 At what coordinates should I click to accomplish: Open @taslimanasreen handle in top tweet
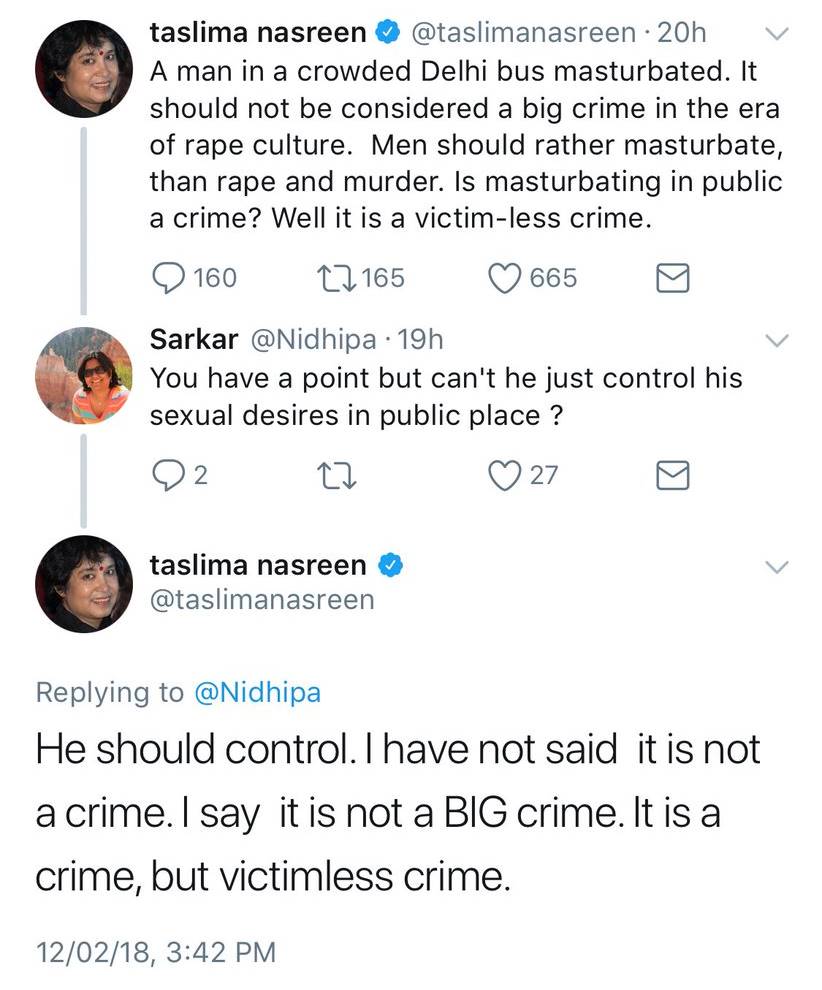tap(523, 33)
